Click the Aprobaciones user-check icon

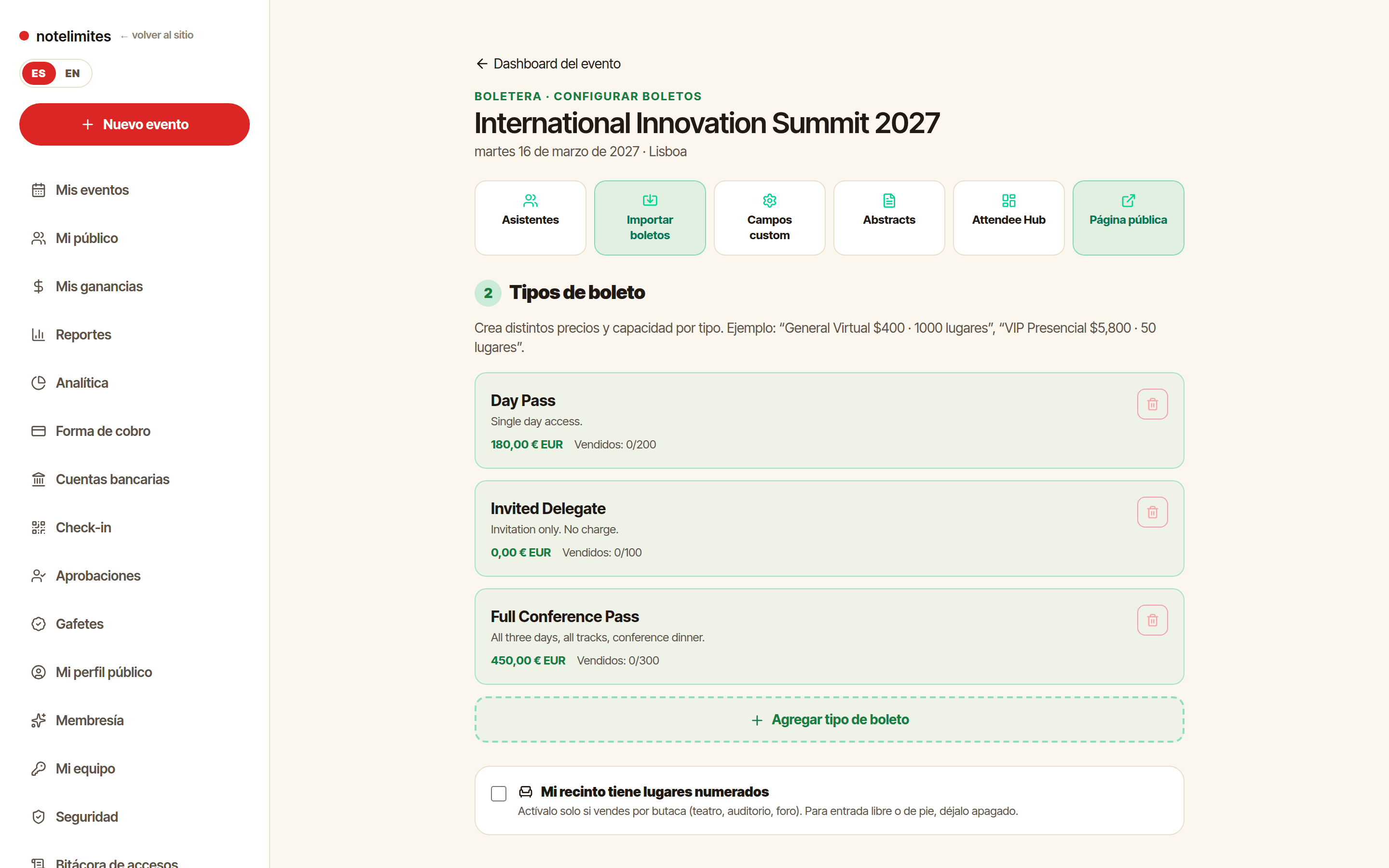[x=39, y=576]
